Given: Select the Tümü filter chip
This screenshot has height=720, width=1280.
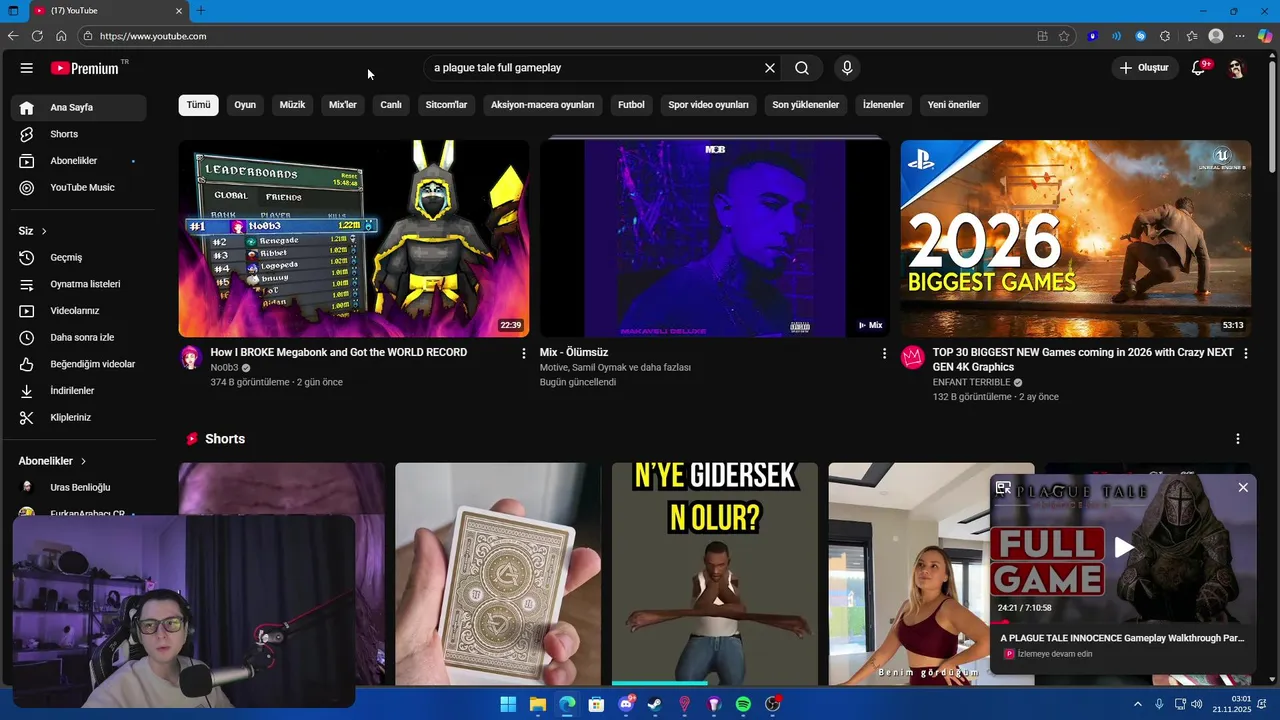Looking at the screenshot, I should click(x=199, y=104).
